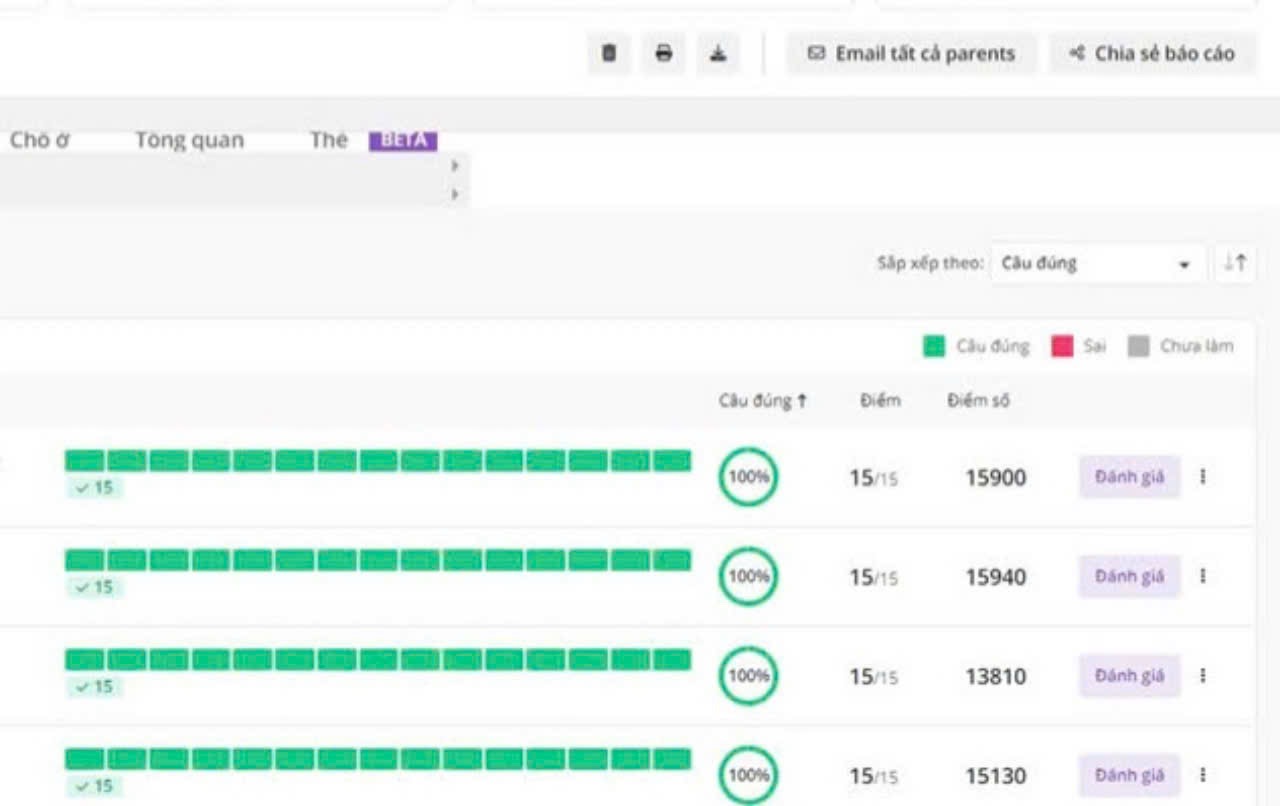The image size is (1280, 806).
Task: Open the 'Sắp xếp theo' dropdown
Action: point(1096,264)
